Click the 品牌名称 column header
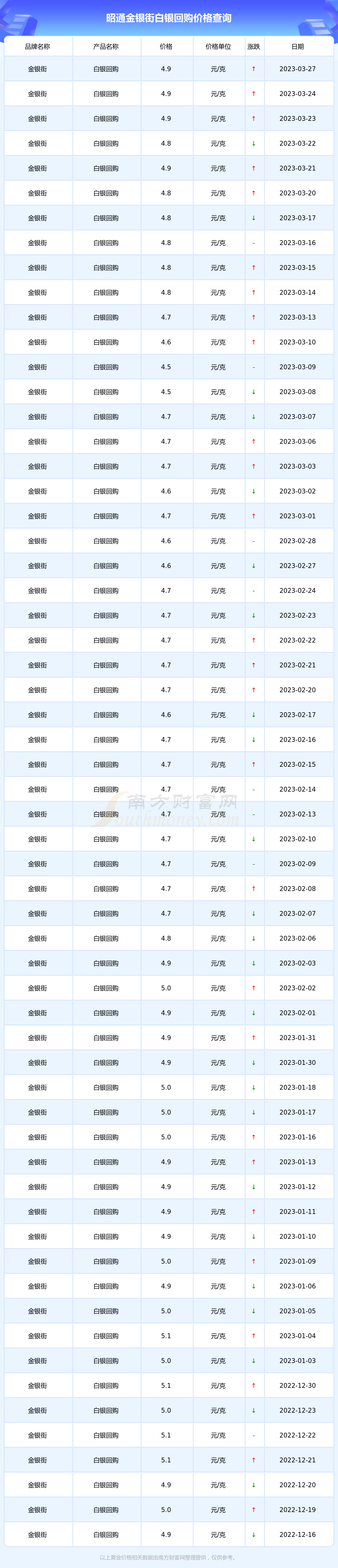This screenshot has height=1568, width=338. (38, 46)
